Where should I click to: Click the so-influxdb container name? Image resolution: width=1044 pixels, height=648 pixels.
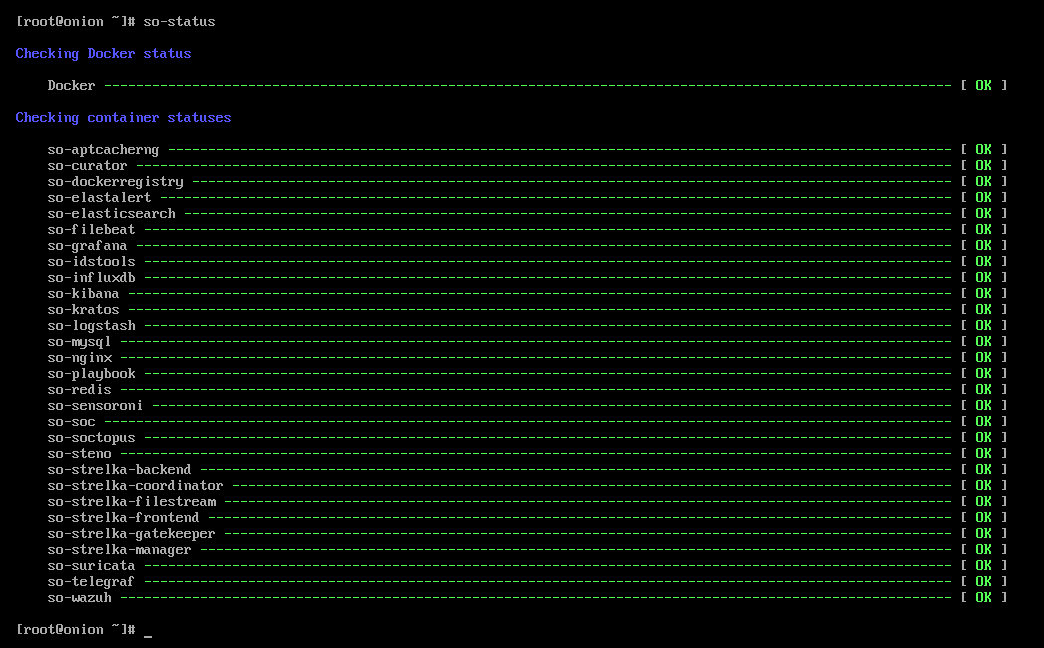point(91,277)
